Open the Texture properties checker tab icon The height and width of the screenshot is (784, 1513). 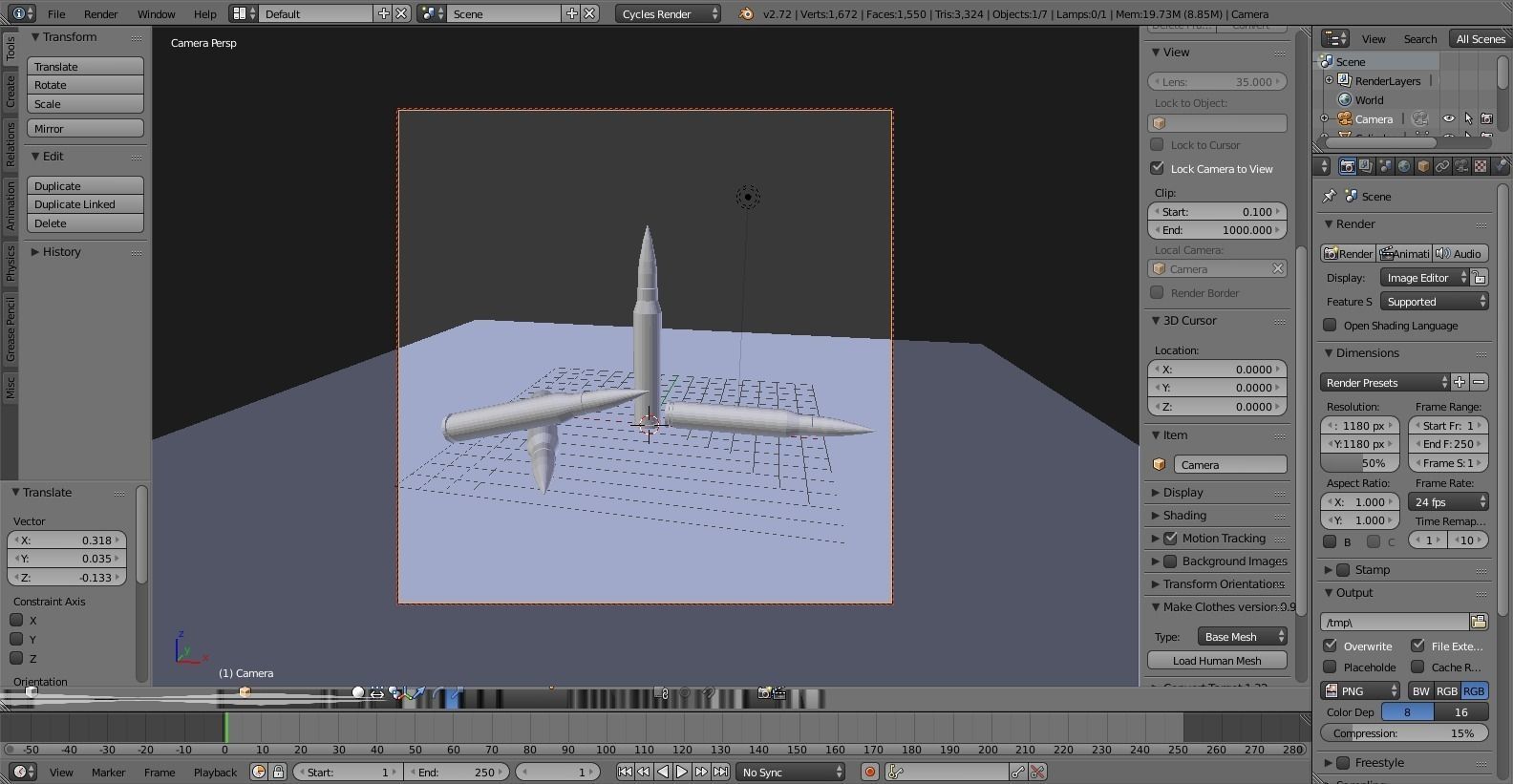click(1481, 166)
